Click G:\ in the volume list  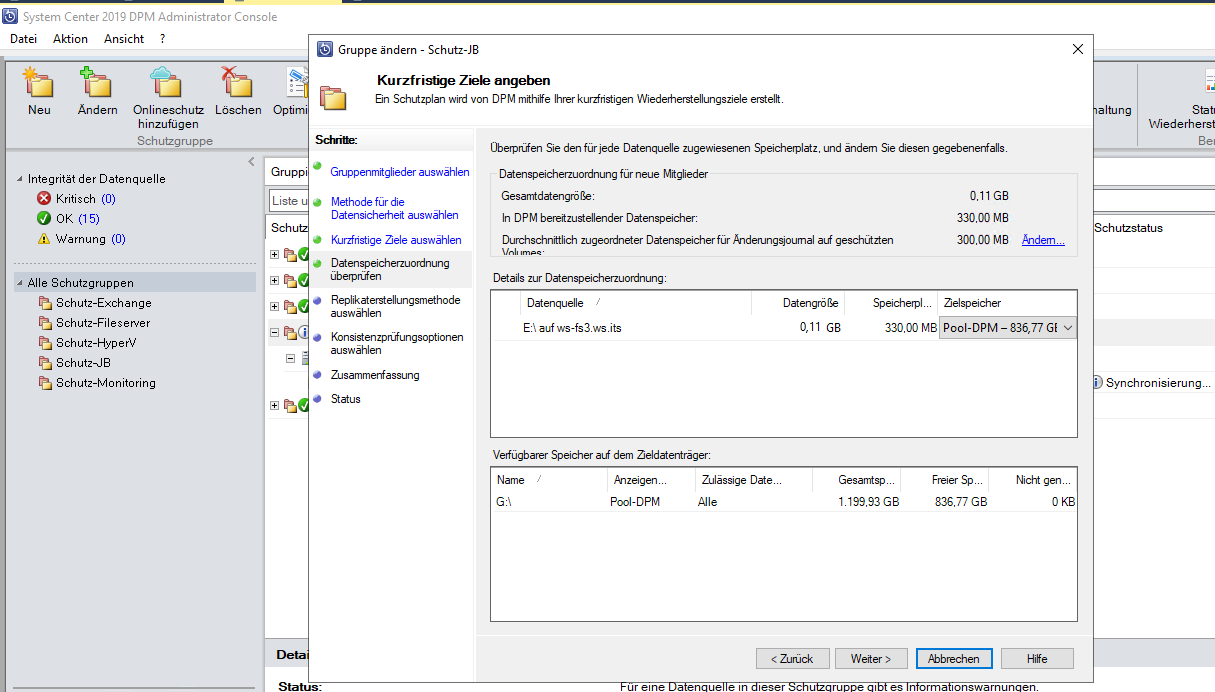[x=504, y=502]
